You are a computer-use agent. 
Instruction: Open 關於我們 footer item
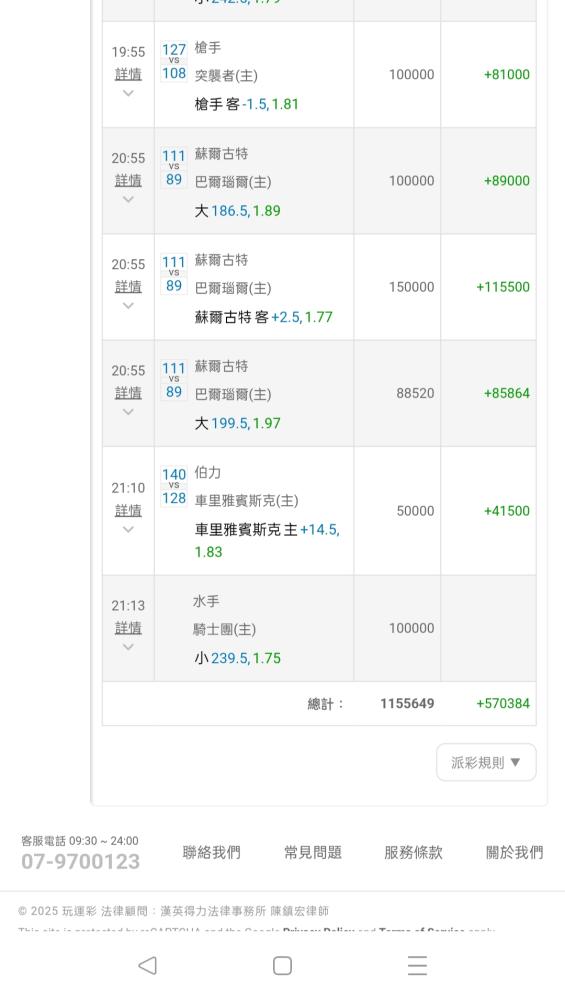click(x=515, y=852)
